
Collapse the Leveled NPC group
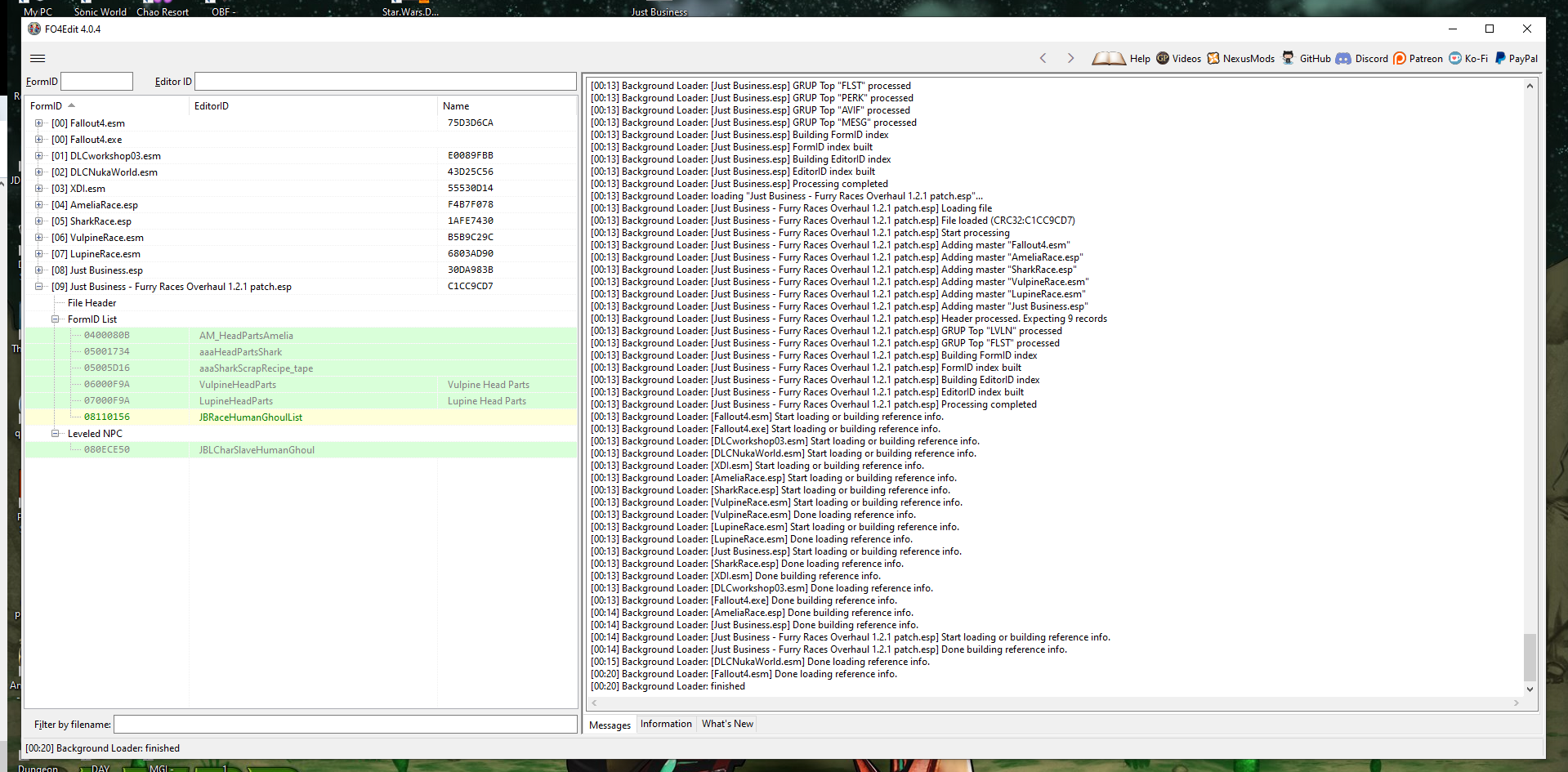click(x=55, y=434)
